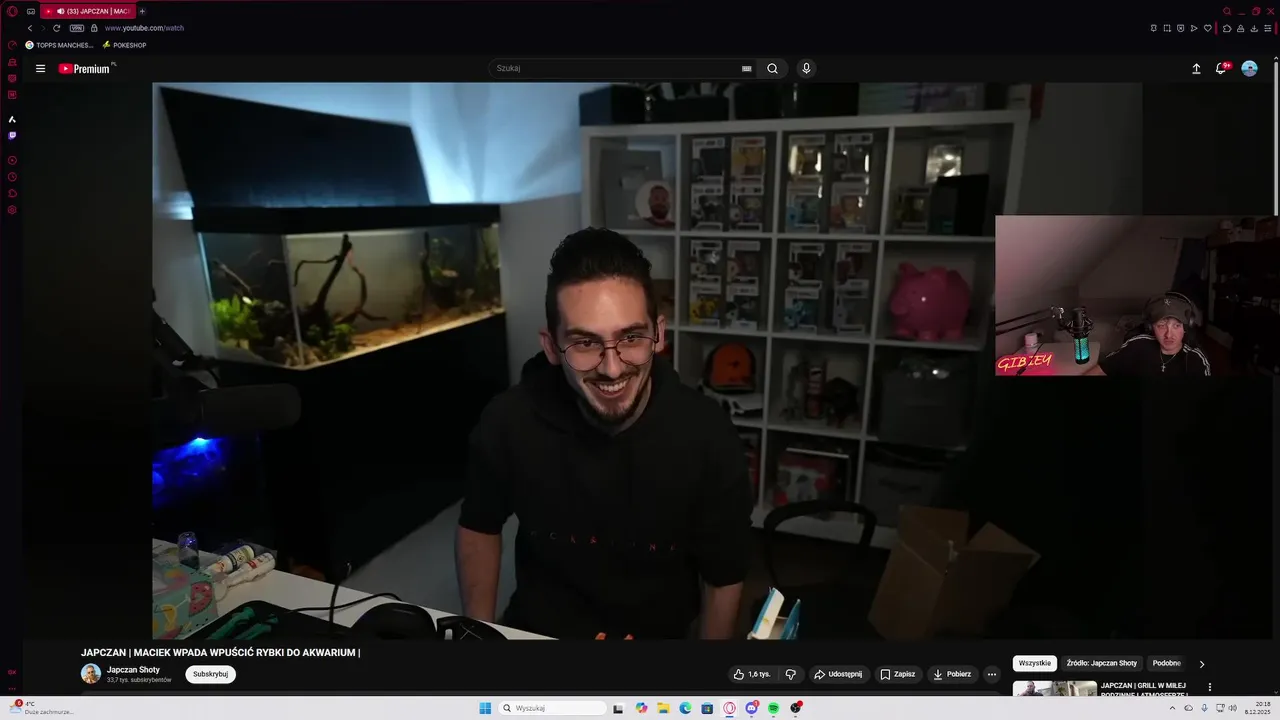Screen dimensions: 1280x720
Task: Add page to bookmarks with the heart icon
Action: pyautogui.click(x=1207, y=28)
